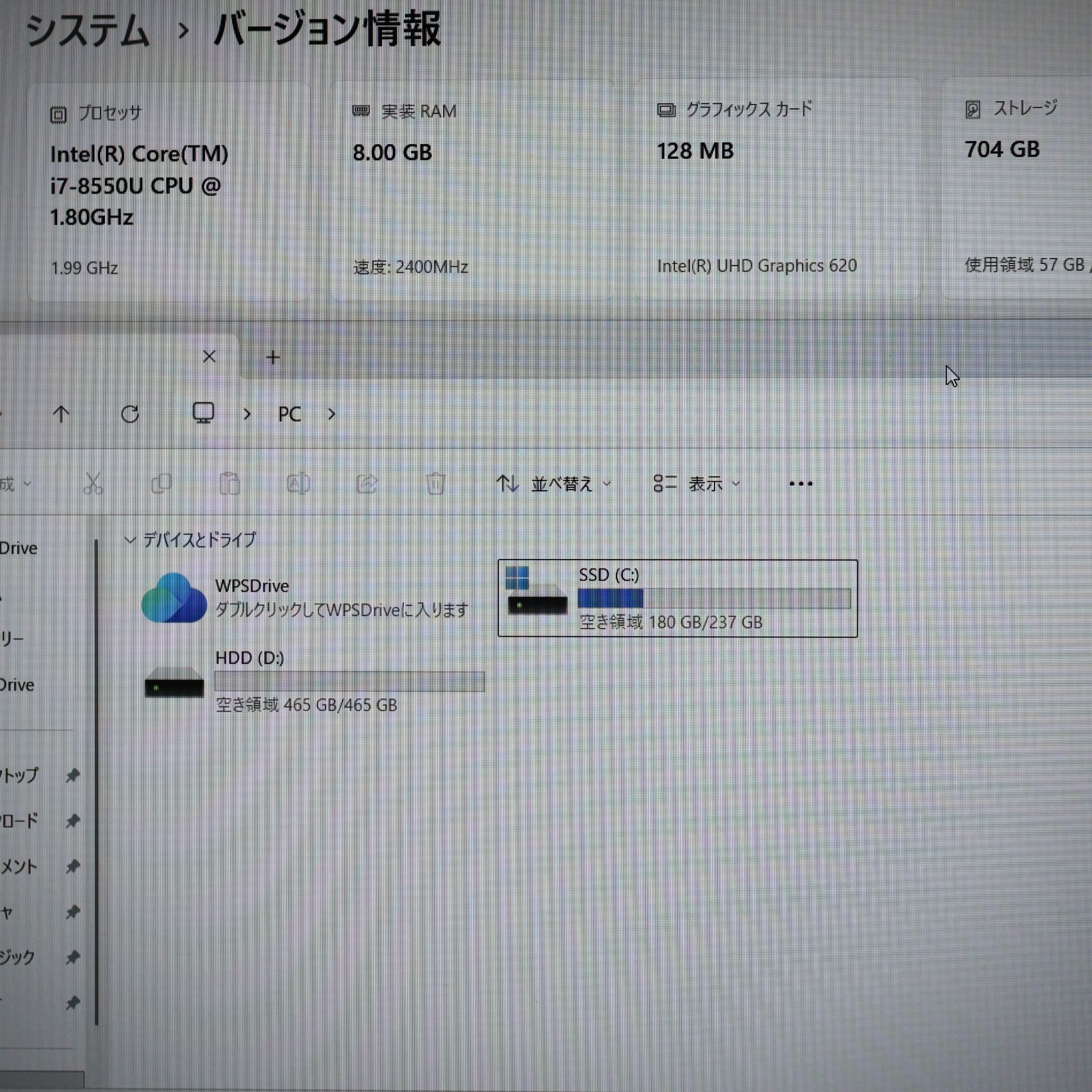Go back to システム settings breadcrumb
1092x1092 pixels.
point(87,31)
